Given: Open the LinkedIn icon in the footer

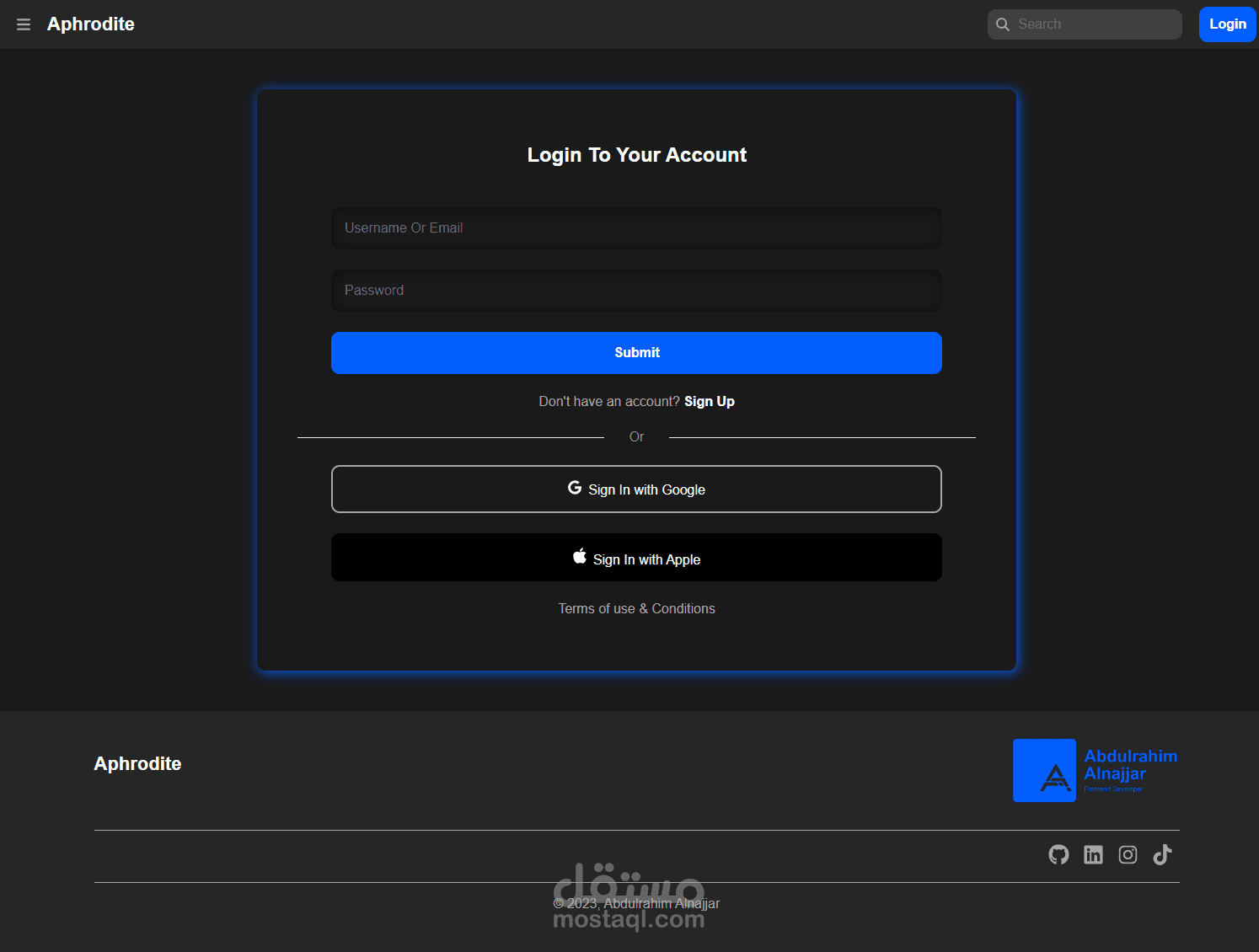Looking at the screenshot, I should point(1093,854).
